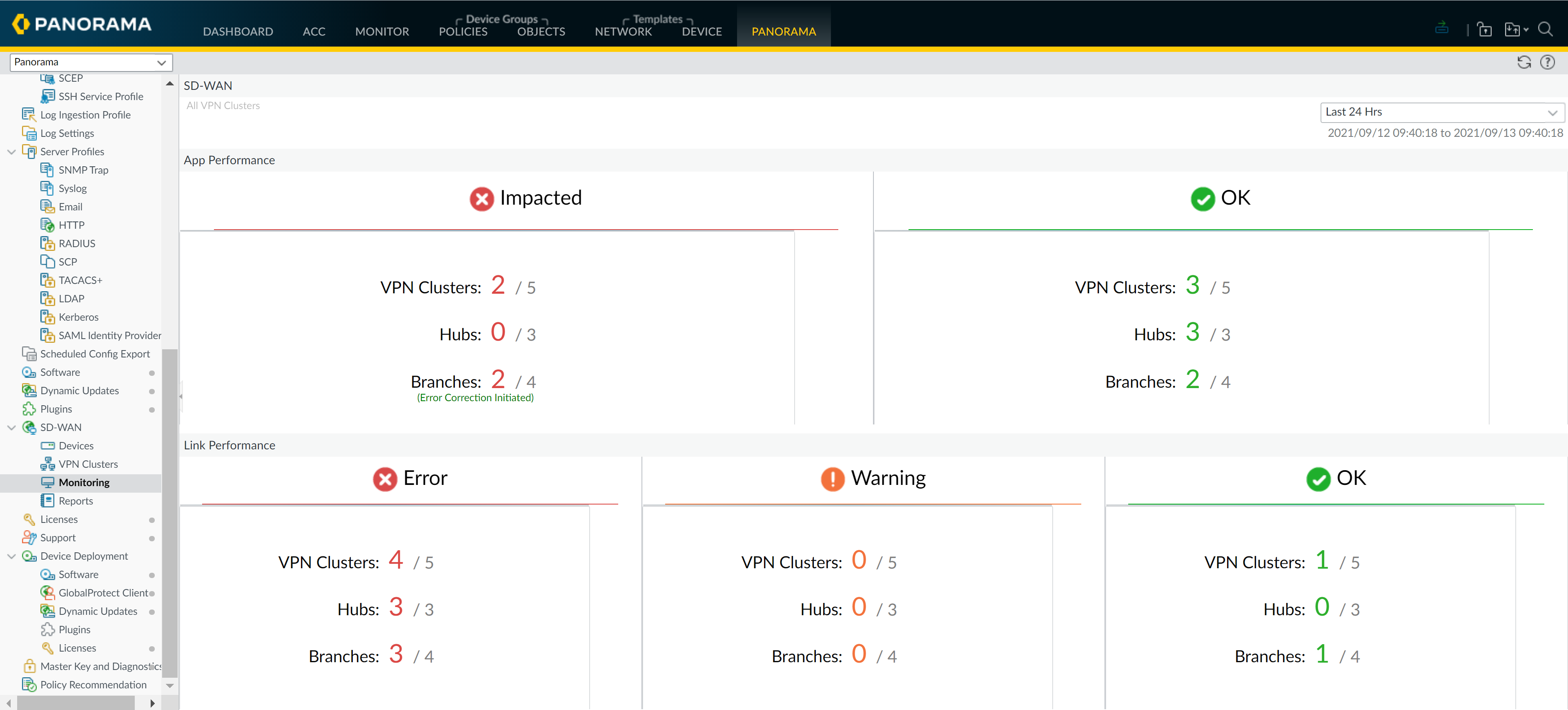Open the save/load configuration icon

1512,29
